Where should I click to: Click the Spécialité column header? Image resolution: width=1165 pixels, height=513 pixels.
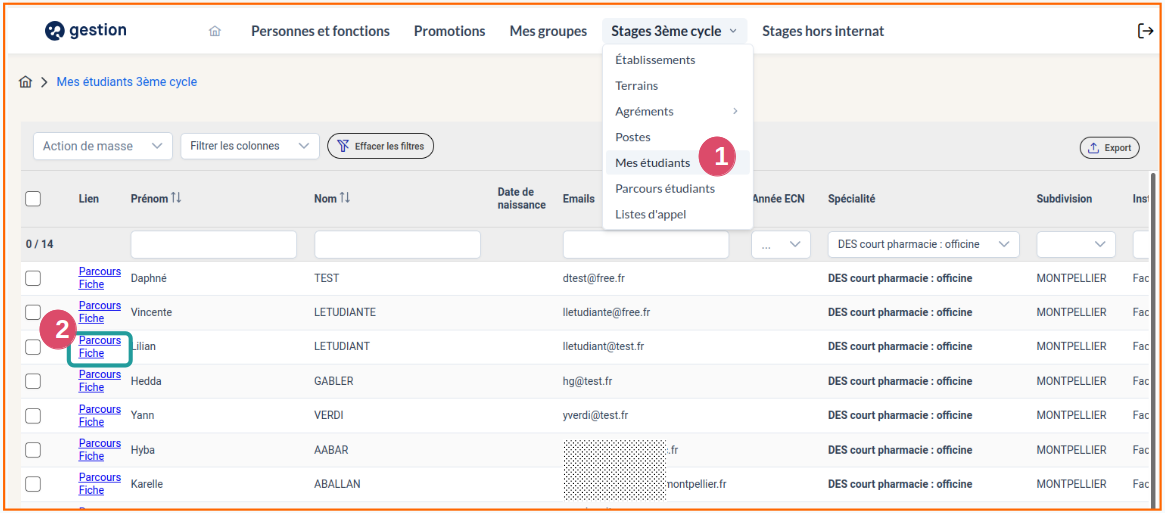click(851, 199)
